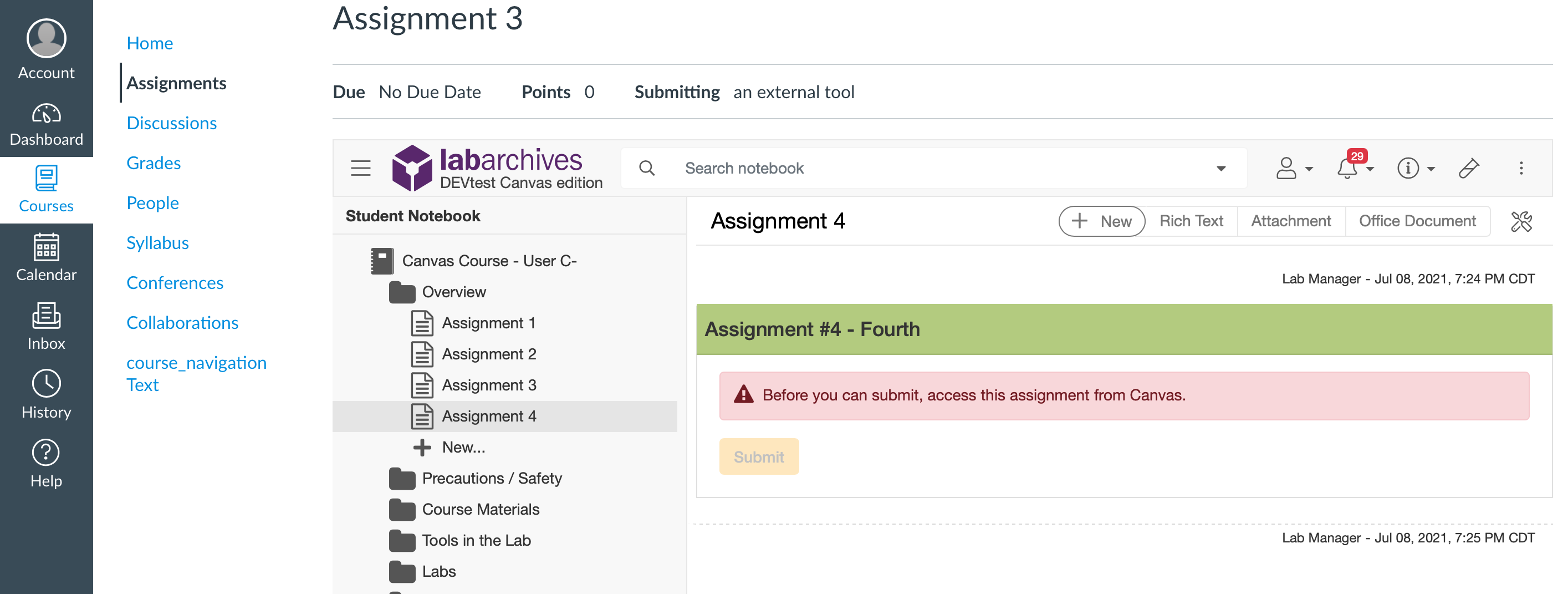Open the Canvas Inbox icon
Screen dimensions: 1568x594
click(46, 327)
